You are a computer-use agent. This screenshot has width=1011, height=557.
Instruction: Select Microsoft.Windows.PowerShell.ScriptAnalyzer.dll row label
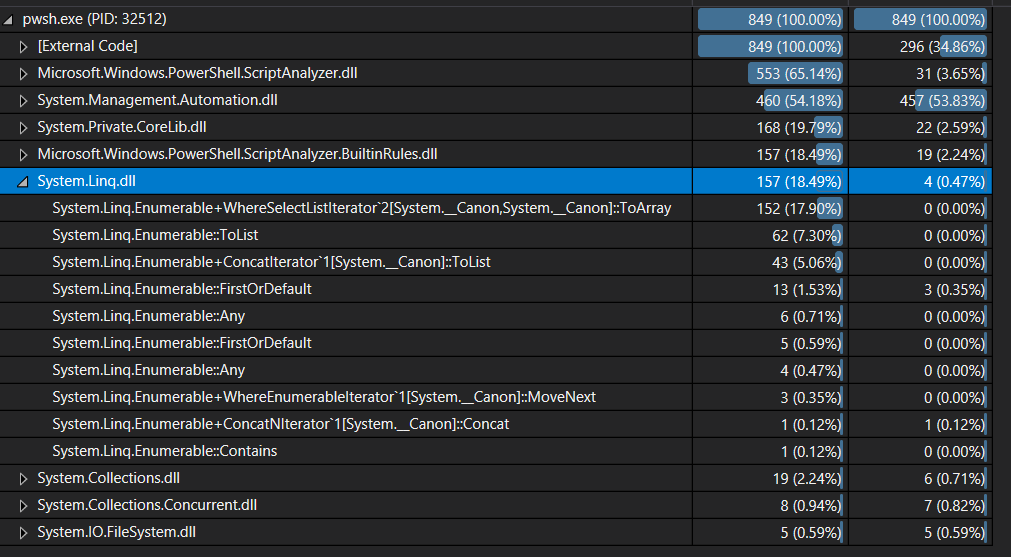point(197,73)
